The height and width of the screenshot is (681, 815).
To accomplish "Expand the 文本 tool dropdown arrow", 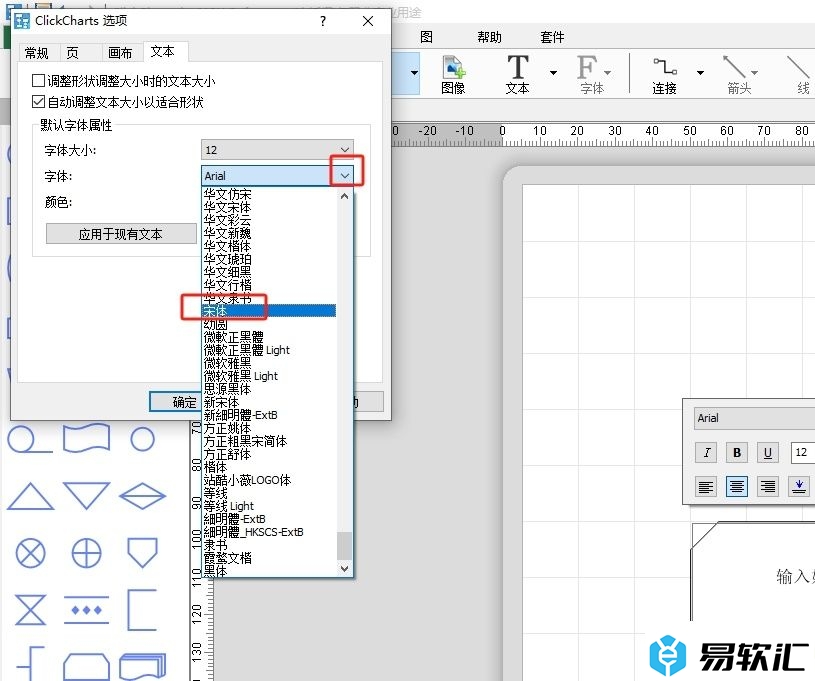I will (x=553, y=73).
